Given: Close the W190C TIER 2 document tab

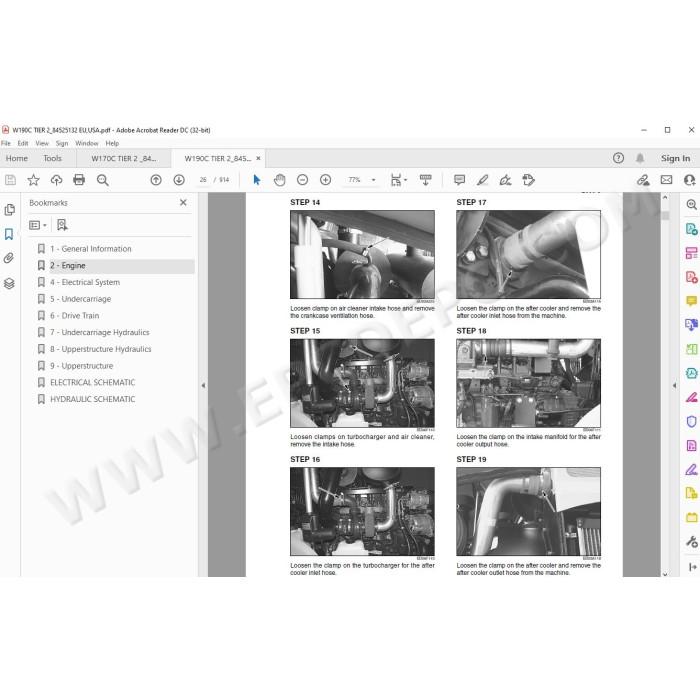Looking at the screenshot, I should (258, 158).
